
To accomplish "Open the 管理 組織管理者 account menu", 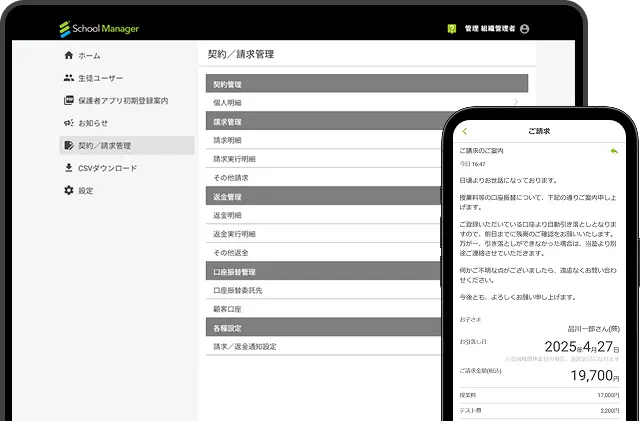I will (489, 29).
